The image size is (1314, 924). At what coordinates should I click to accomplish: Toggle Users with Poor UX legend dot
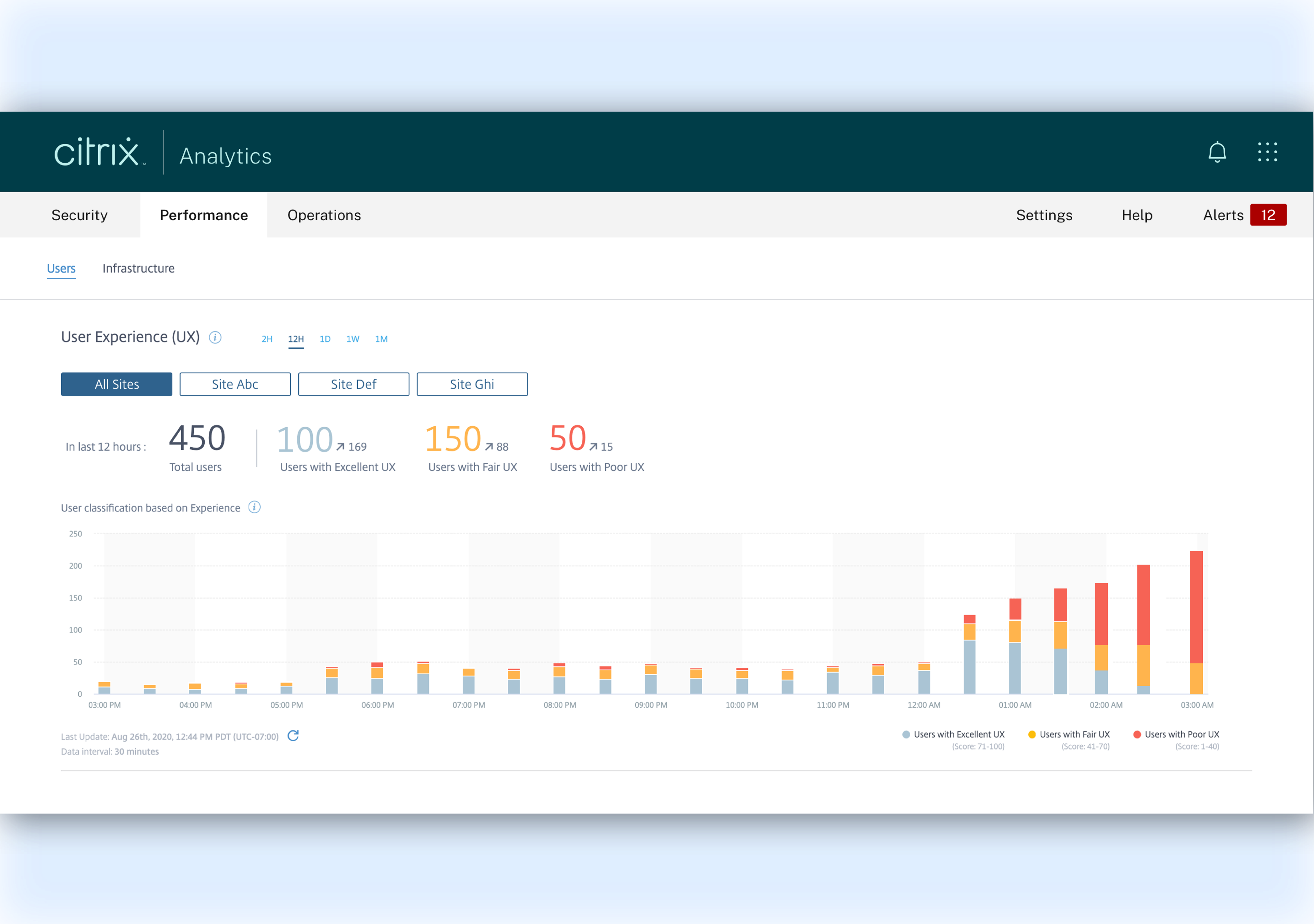(x=1137, y=734)
